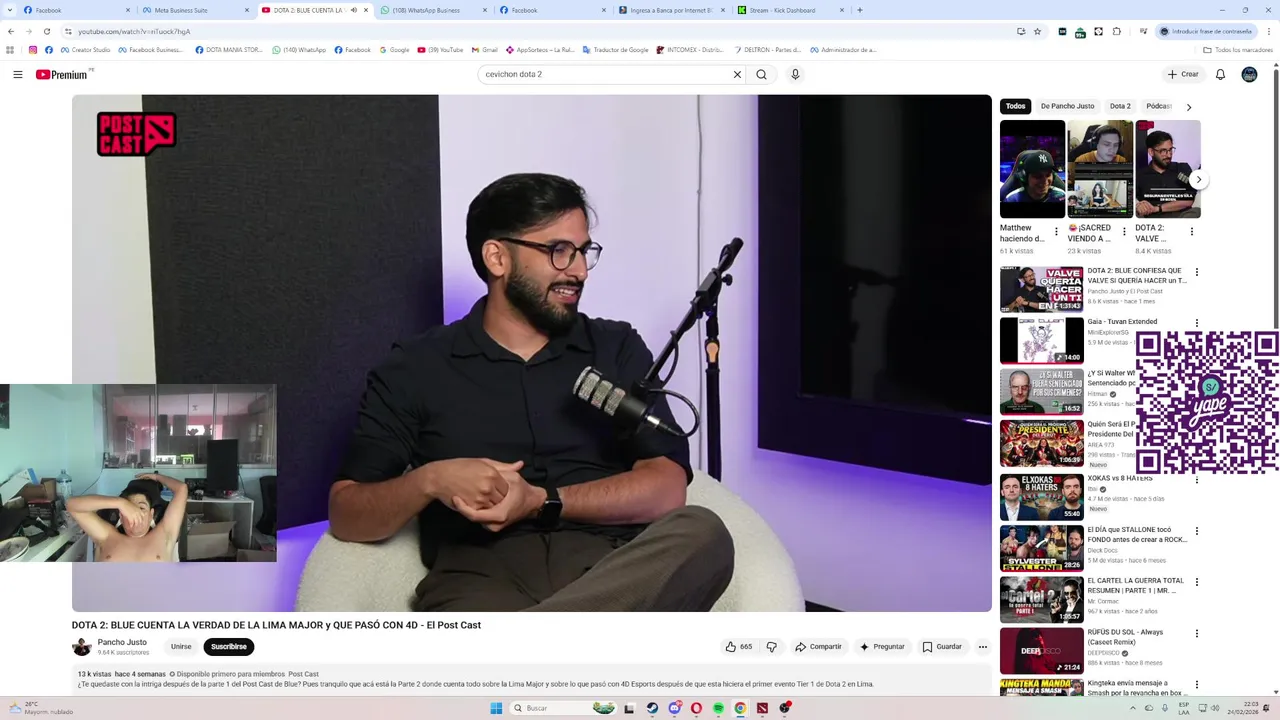The width and height of the screenshot is (1280, 720).
Task: Click the Guardar save button
Action: pyautogui.click(x=942, y=647)
